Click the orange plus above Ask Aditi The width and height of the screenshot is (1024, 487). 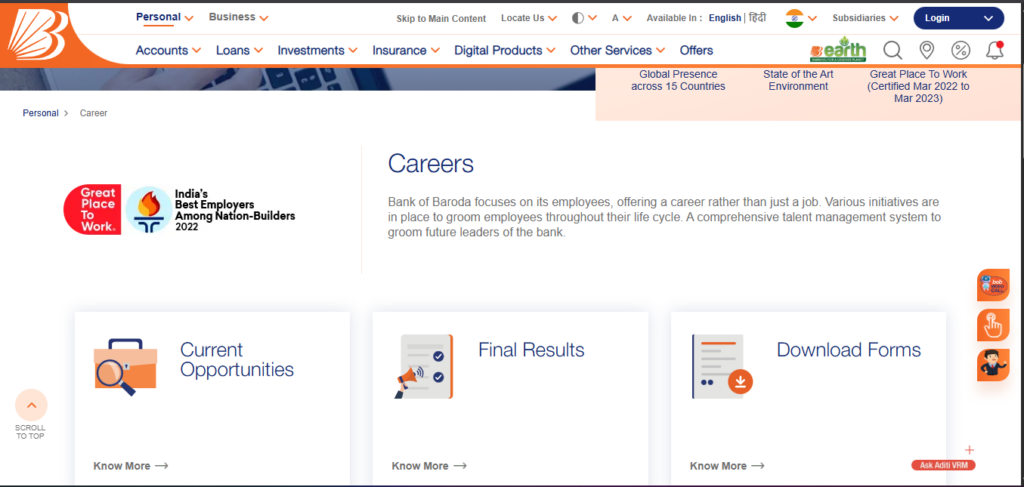coord(970,450)
